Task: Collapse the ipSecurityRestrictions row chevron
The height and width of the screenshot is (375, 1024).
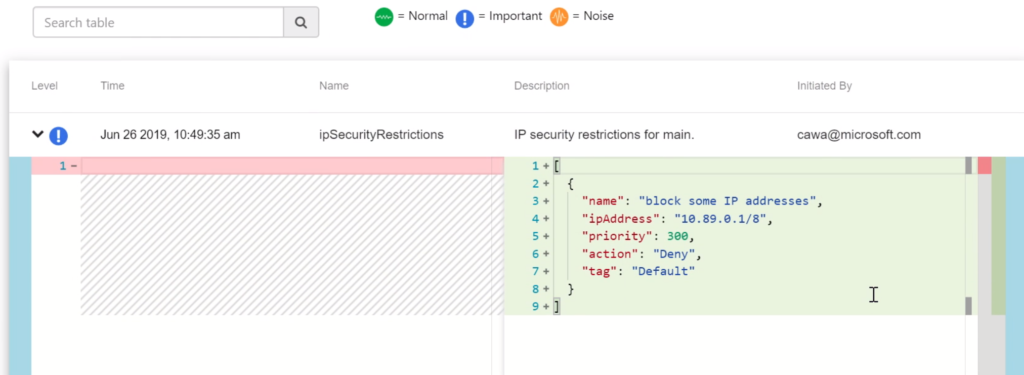Action: (x=38, y=135)
